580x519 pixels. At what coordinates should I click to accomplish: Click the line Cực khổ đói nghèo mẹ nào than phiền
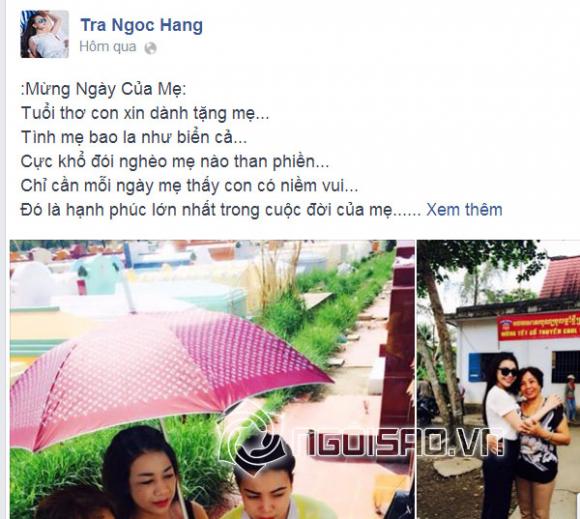point(175,162)
